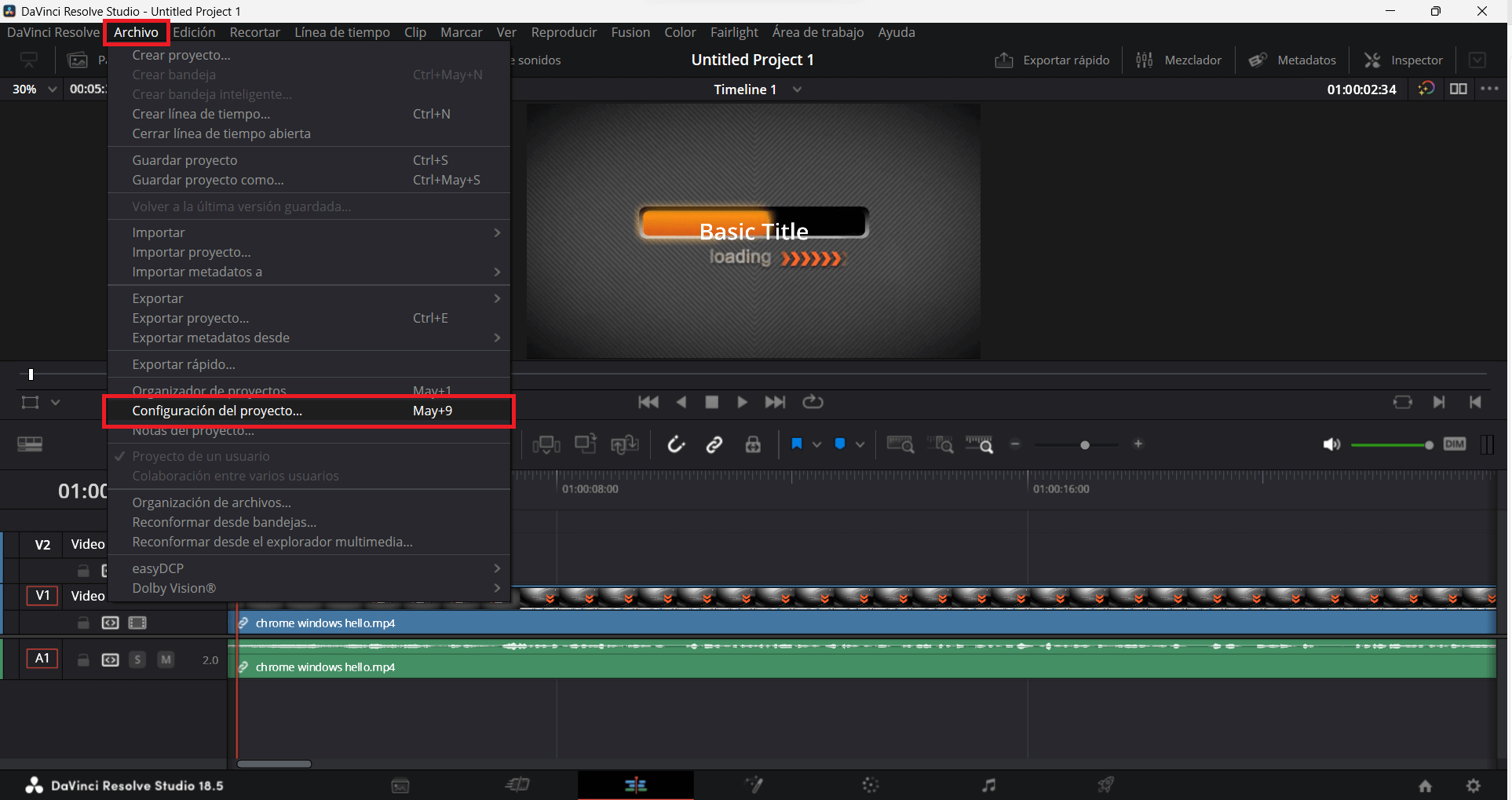Switch to the Fairlight page icon

click(x=989, y=785)
